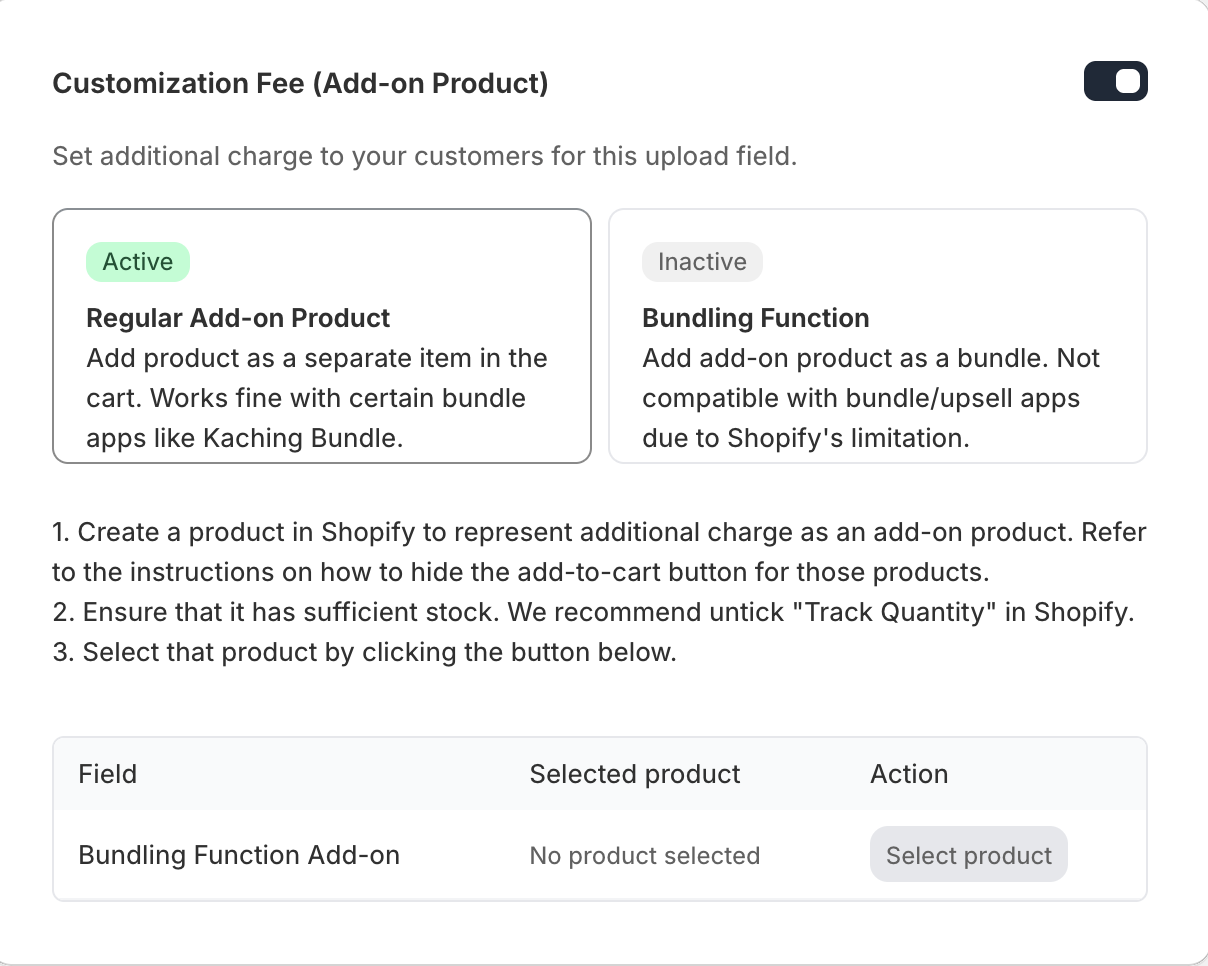The width and height of the screenshot is (1208, 966).
Task: Choose the Bundling Function option card
Action: pos(877,336)
